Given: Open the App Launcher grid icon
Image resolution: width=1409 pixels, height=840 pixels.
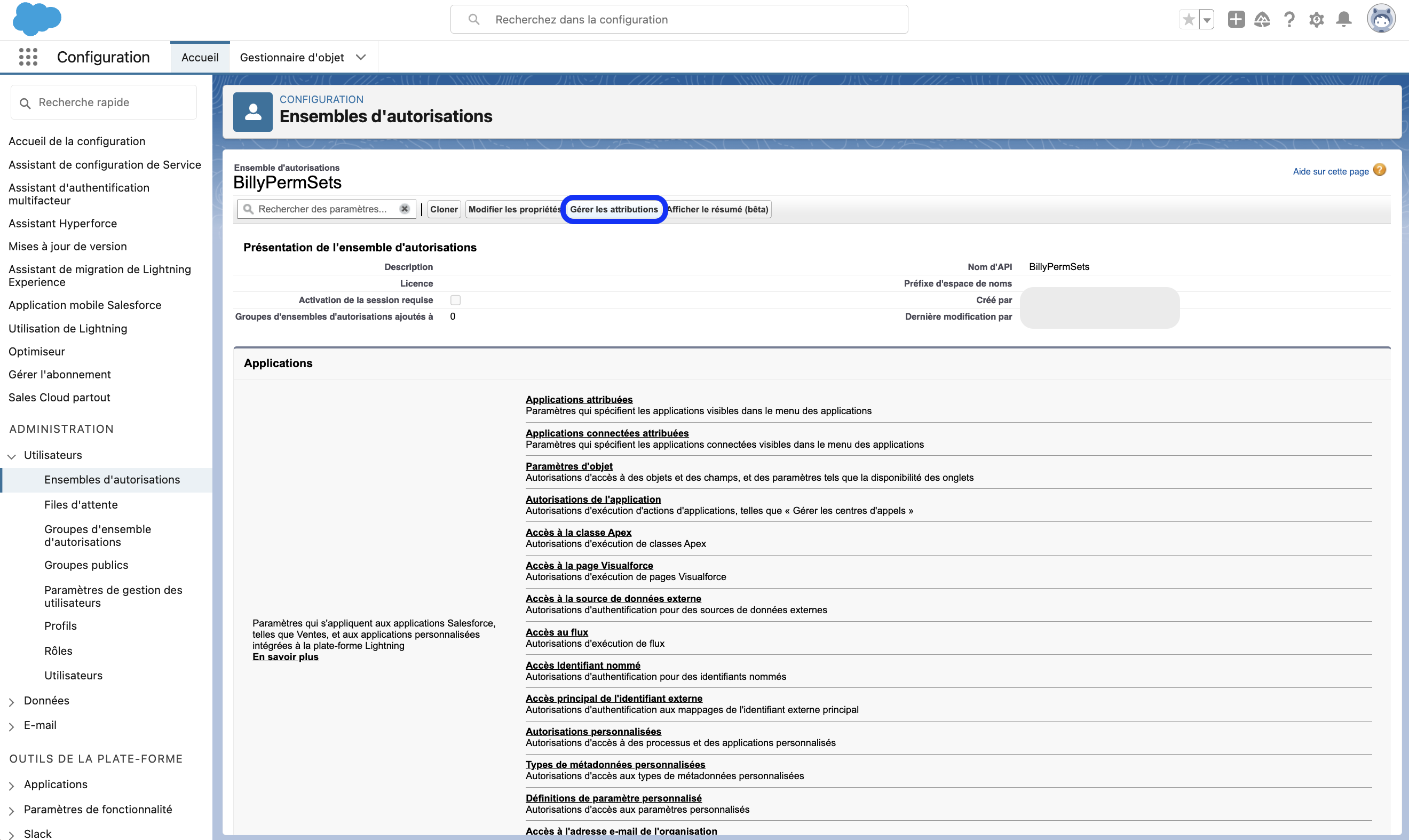Looking at the screenshot, I should tap(28, 57).
